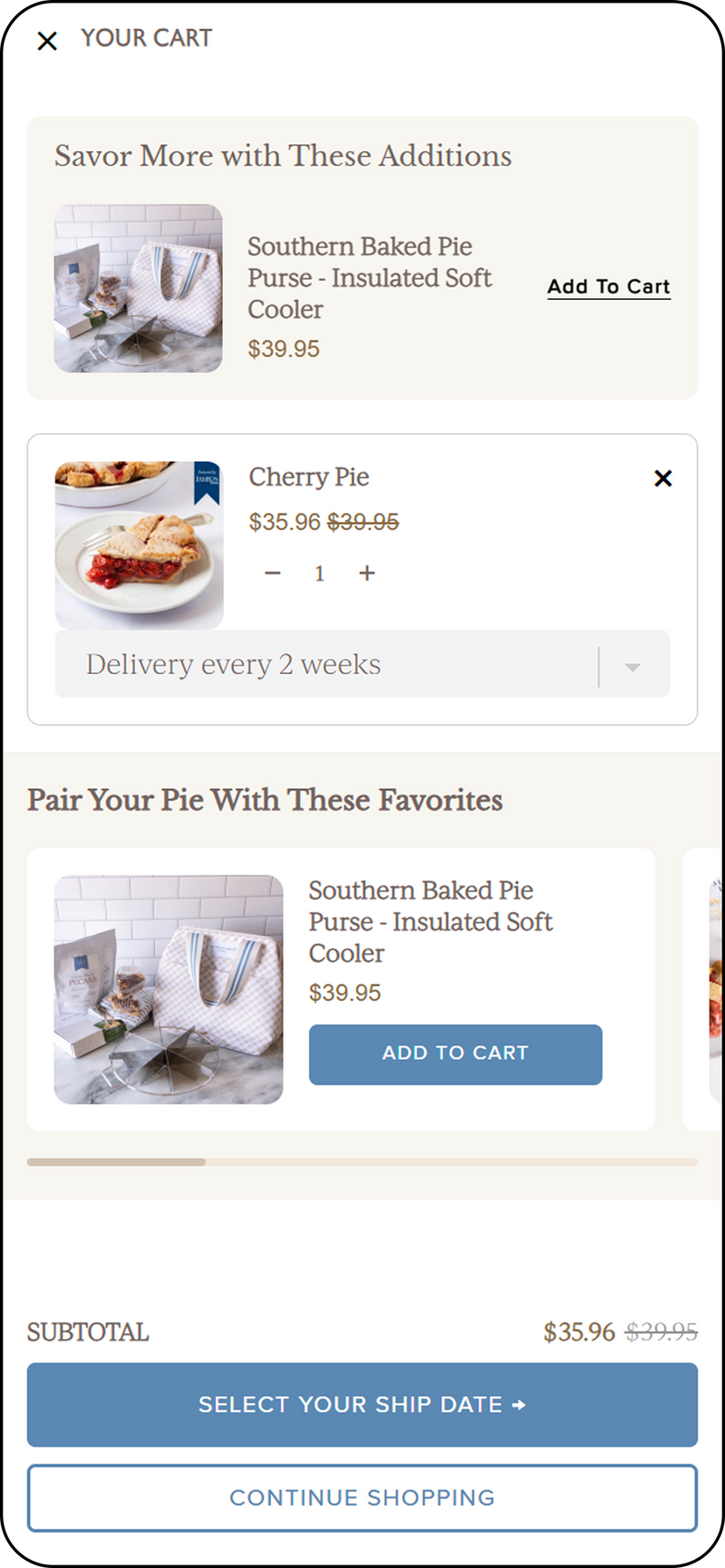This screenshot has width=725, height=1568.
Task: Click the delivery frequency dropdown arrow
Action: tap(633, 668)
